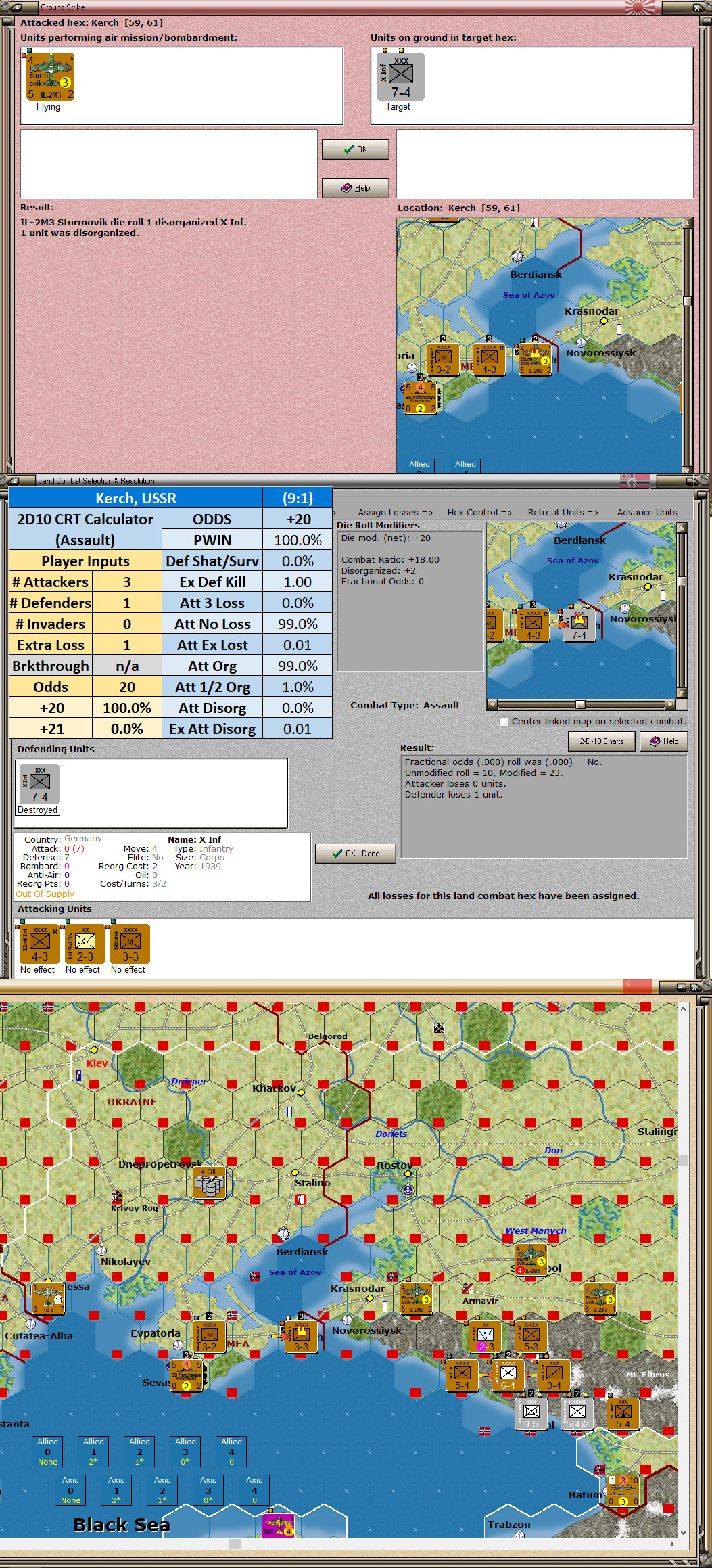This screenshot has width=712, height=1568.
Task: Select the 4 OIL counter near Dnepropetrovsk
Action: [x=209, y=1182]
